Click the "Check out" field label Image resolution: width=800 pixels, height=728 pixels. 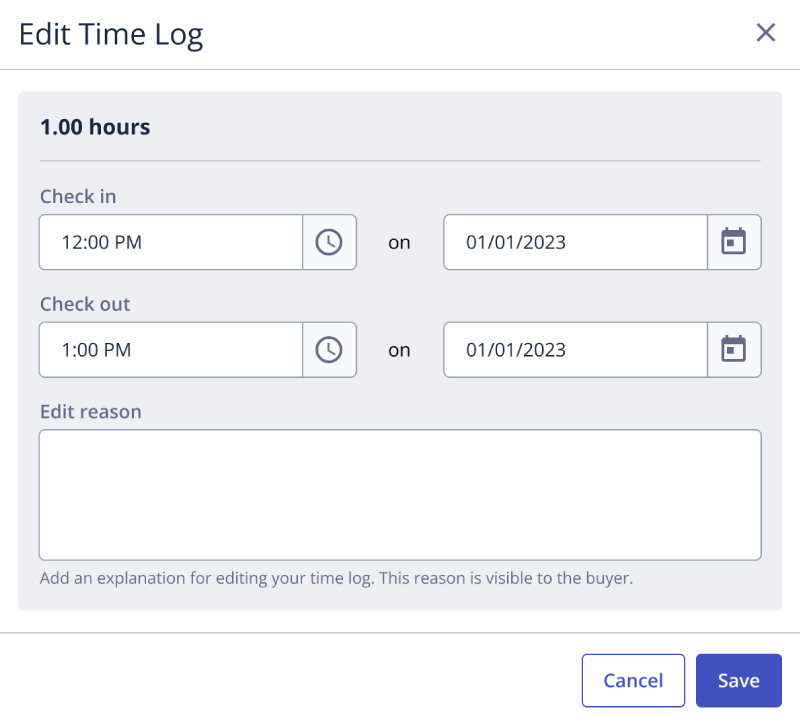(85, 304)
